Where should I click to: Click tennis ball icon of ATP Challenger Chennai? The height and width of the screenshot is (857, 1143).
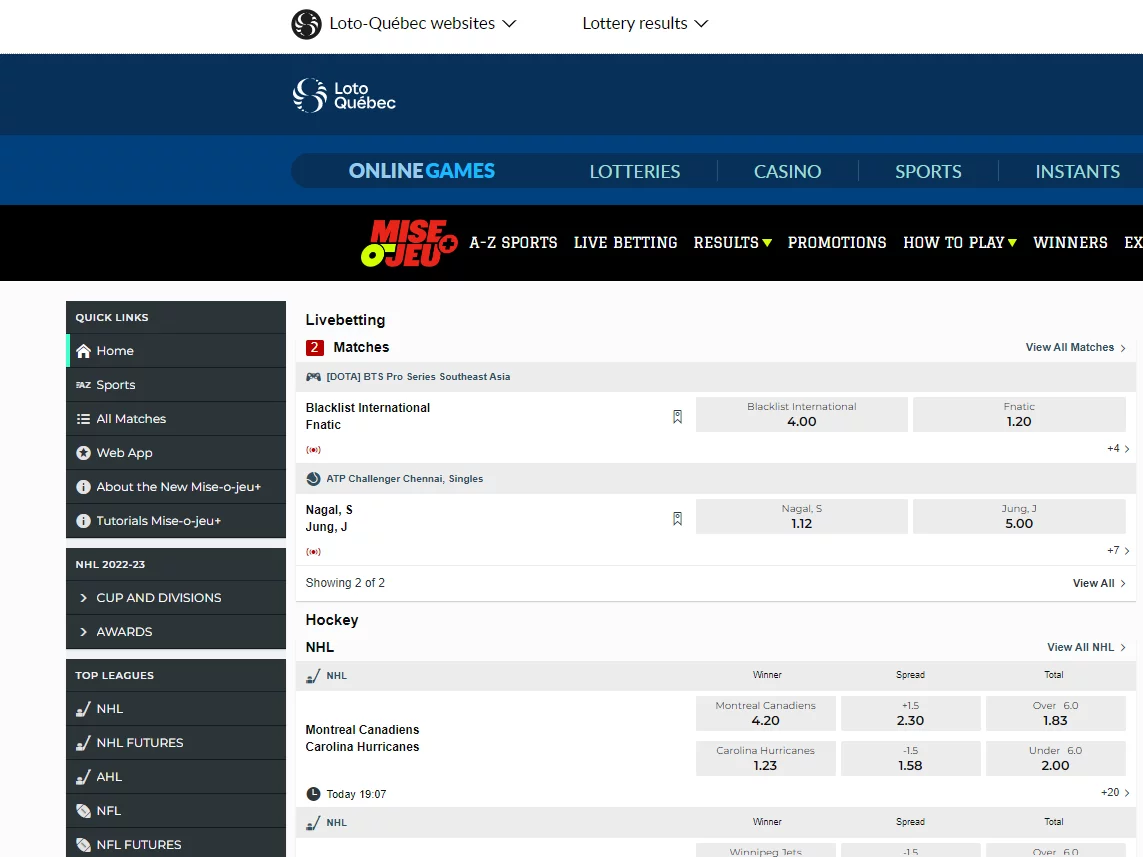[313, 479]
